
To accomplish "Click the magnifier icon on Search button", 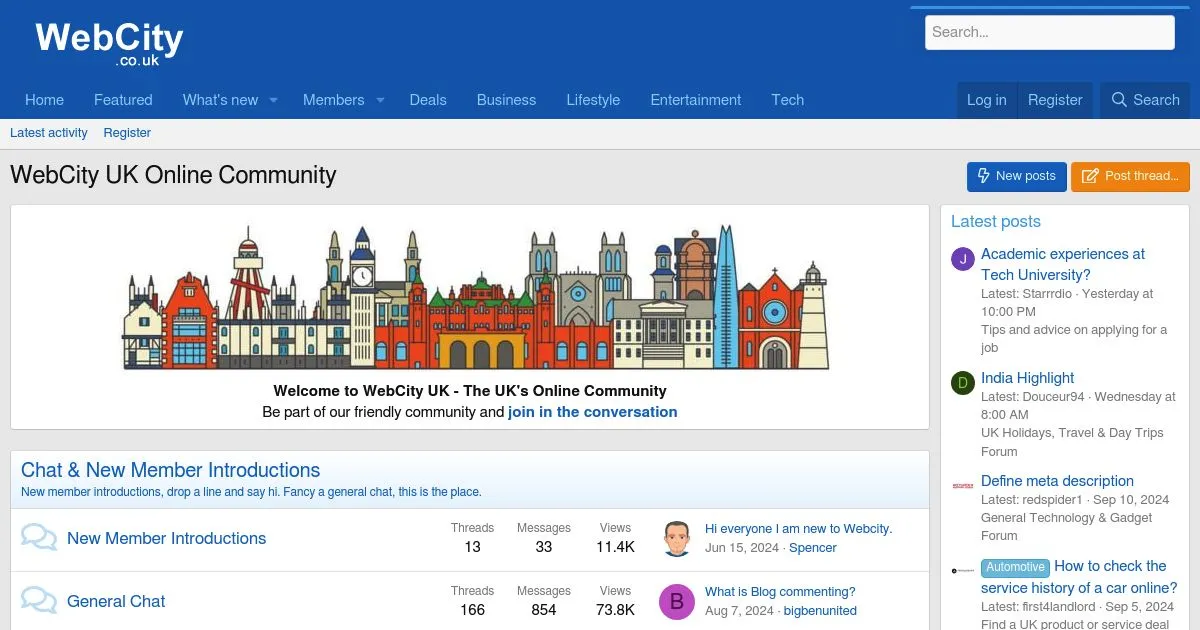I will click(x=1119, y=100).
